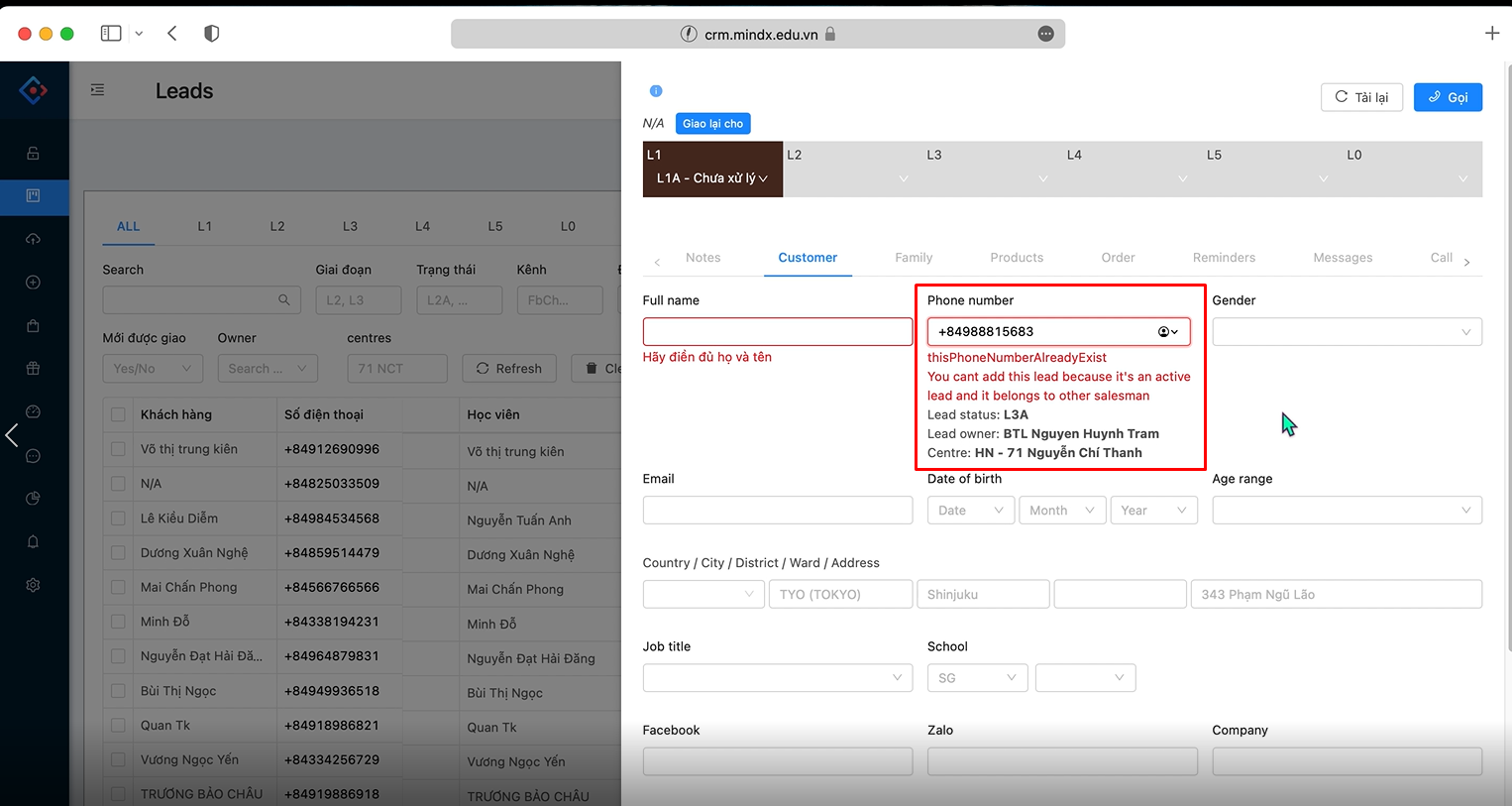Click the Gọi call button
This screenshot has height=806, width=1512.
tap(1447, 97)
